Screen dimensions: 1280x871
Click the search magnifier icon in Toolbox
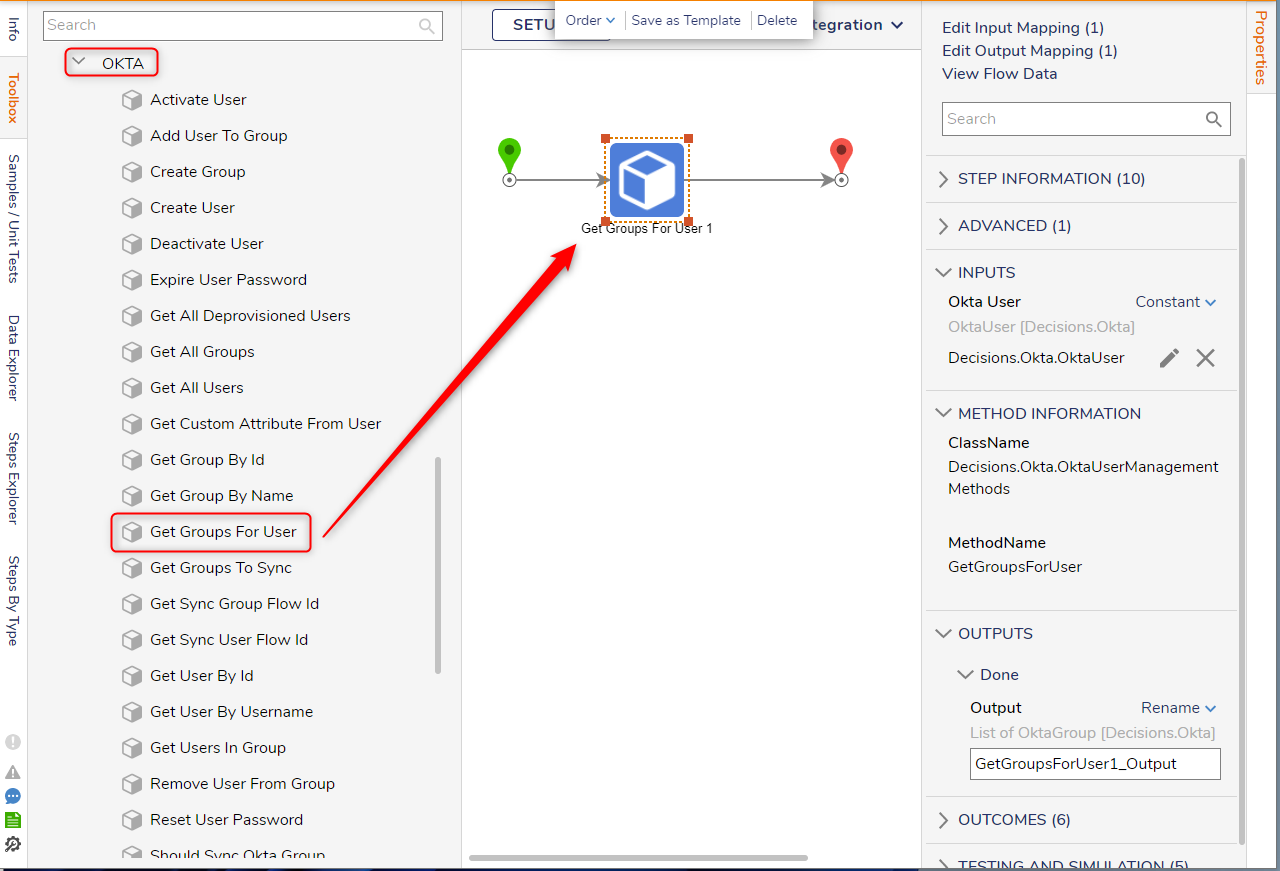coord(427,26)
